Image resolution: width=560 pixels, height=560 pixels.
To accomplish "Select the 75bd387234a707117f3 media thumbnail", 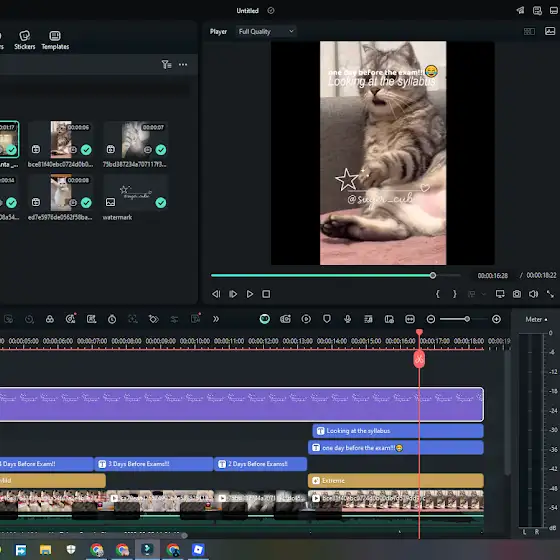I will 136,140.
